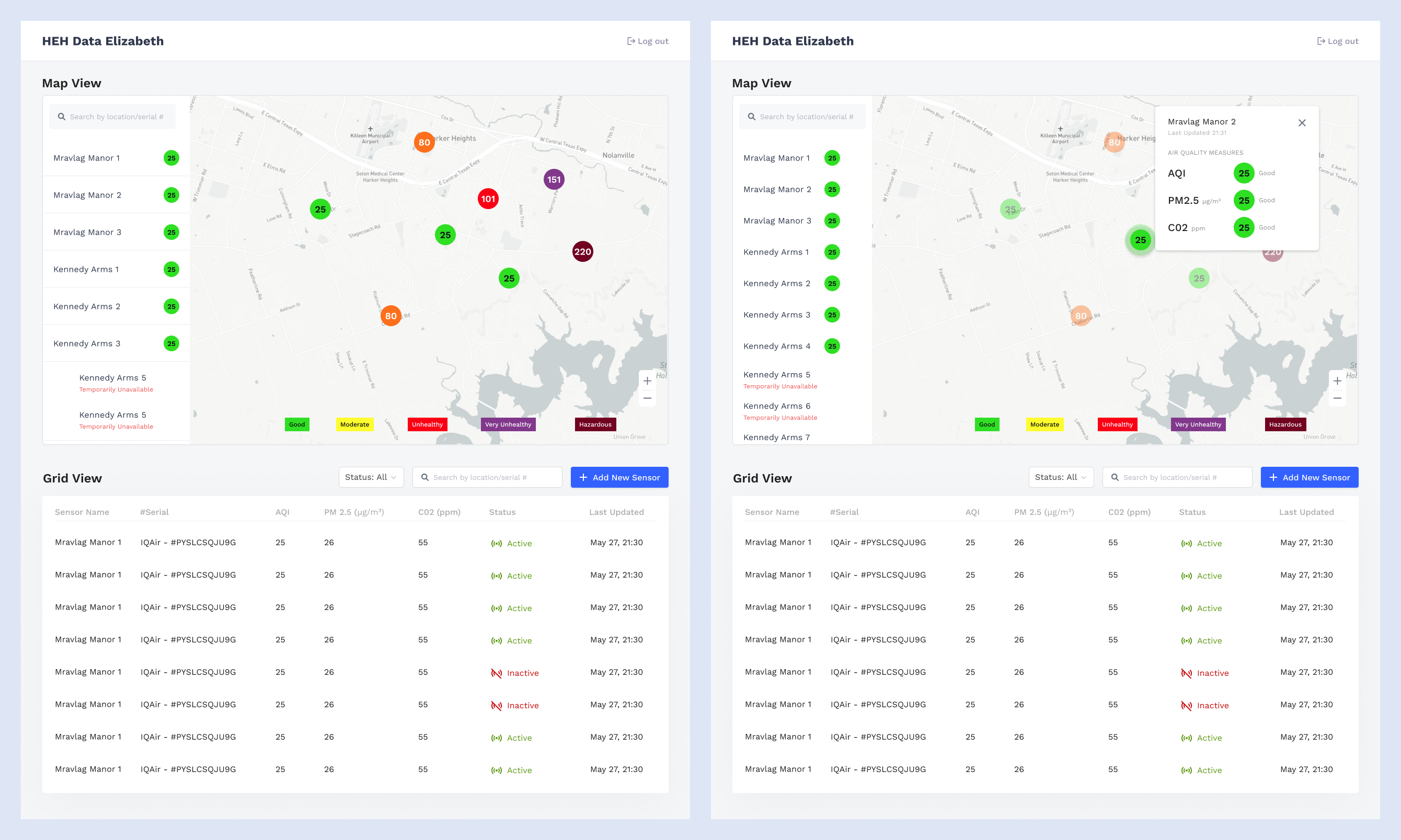Select the Hazardous legend swatch on left map

[595, 424]
